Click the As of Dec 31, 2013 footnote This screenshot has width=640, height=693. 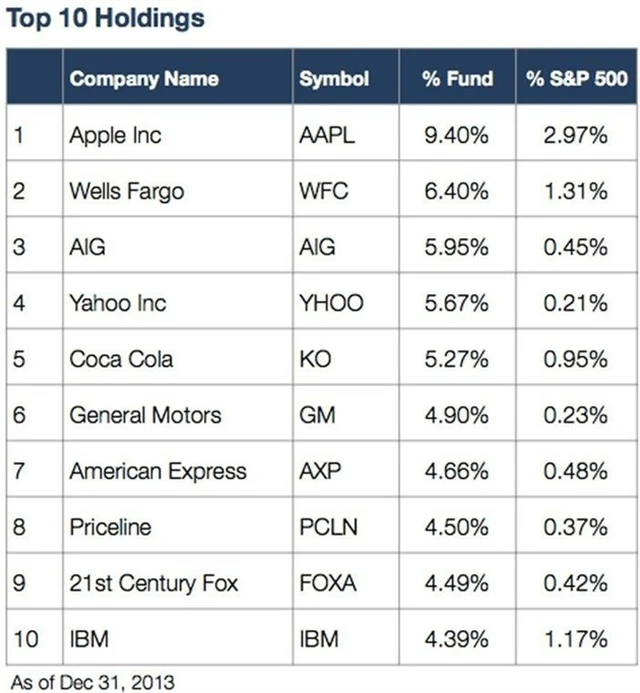[88, 680]
